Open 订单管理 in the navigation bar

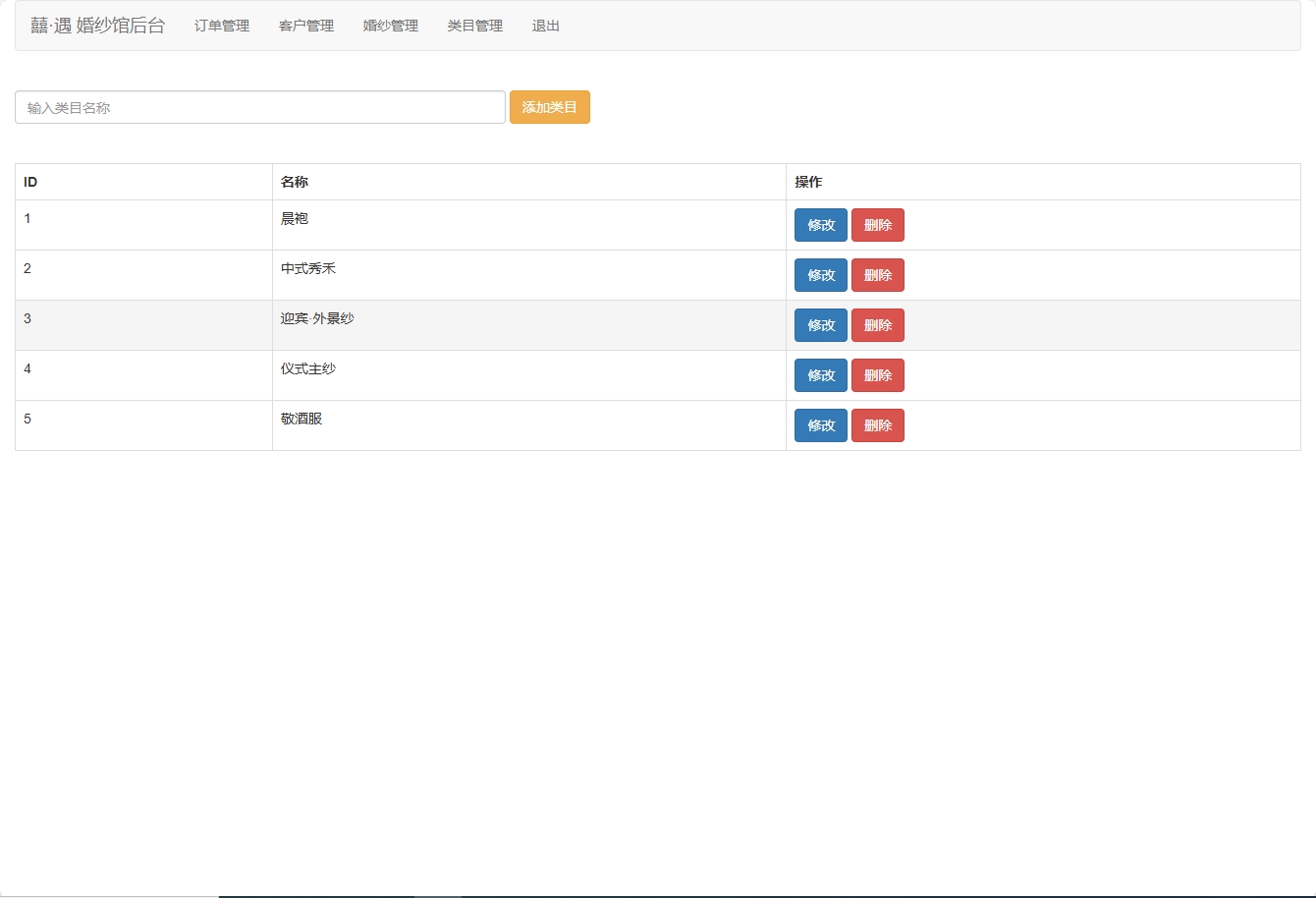222,26
